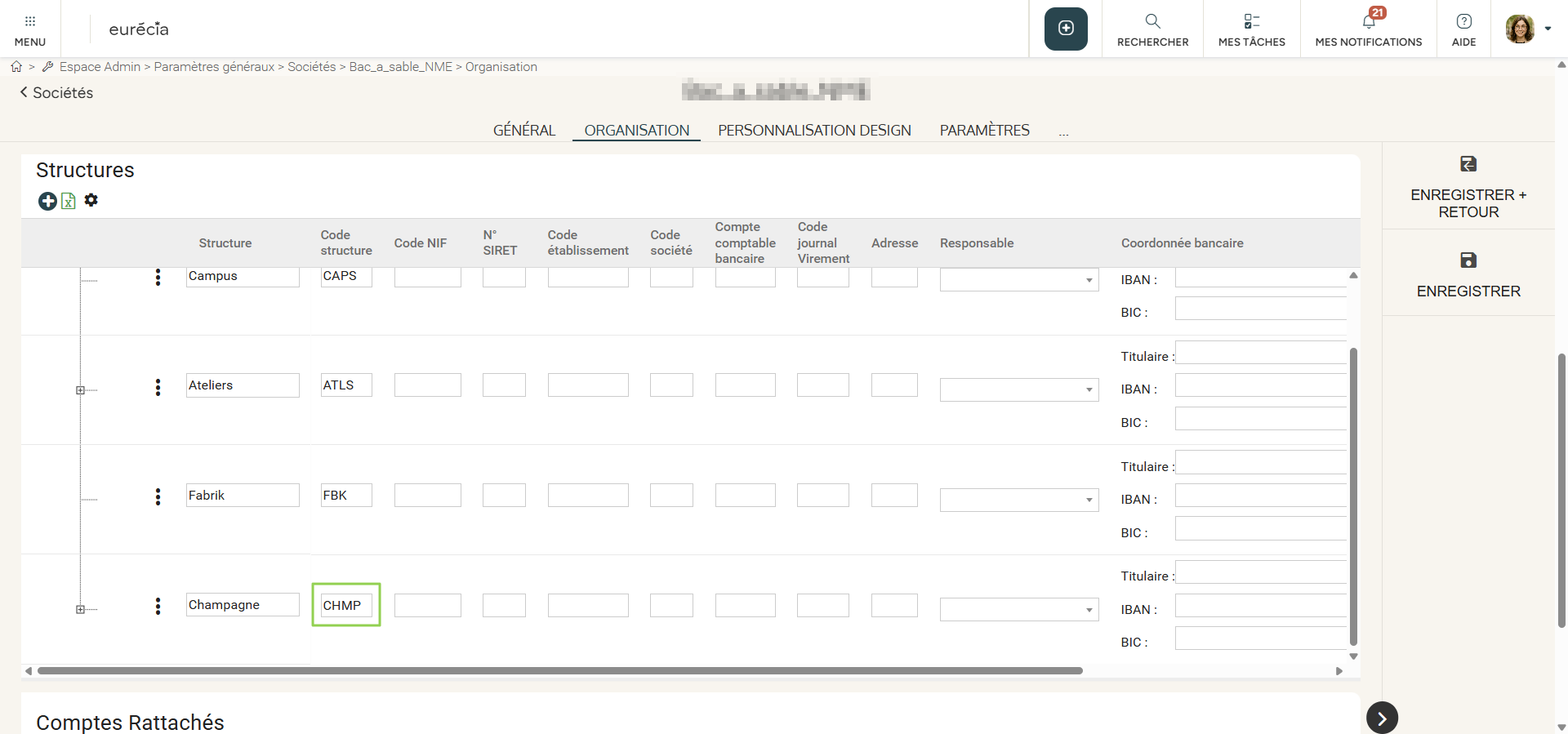The height and width of the screenshot is (734, 1568).
Task: Click the Excel export icon under Structures
Action: [69, 201]
